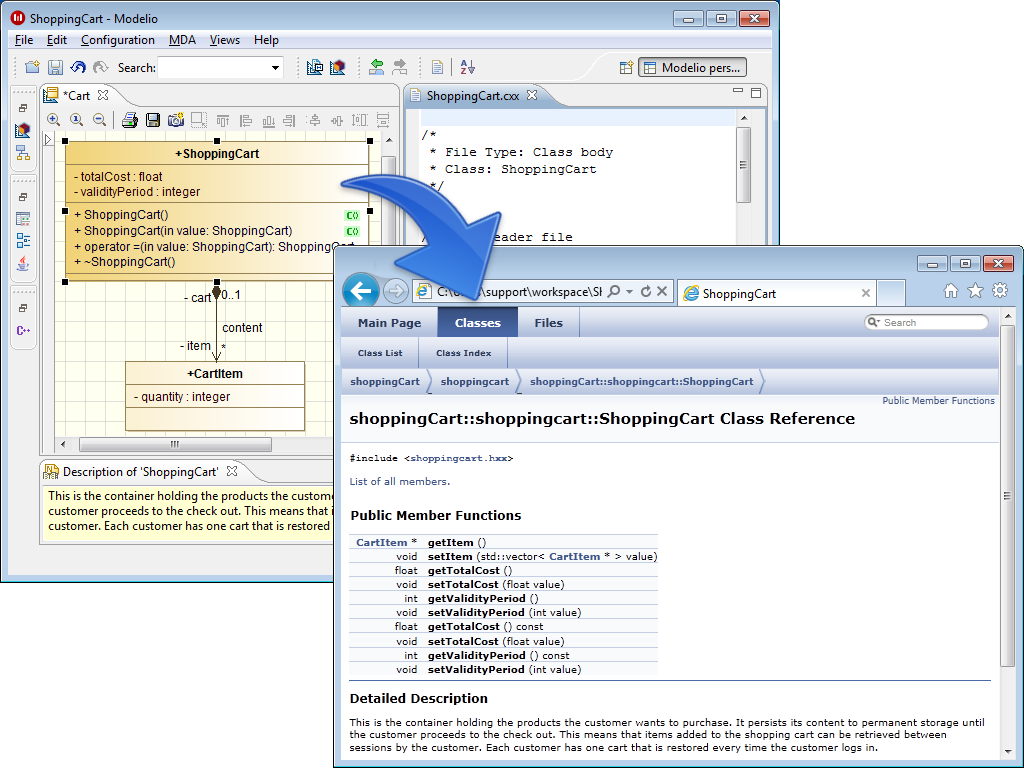Go back in the browser window
The height and width of the screenshot is (768, 1024).
coord(361,291)
